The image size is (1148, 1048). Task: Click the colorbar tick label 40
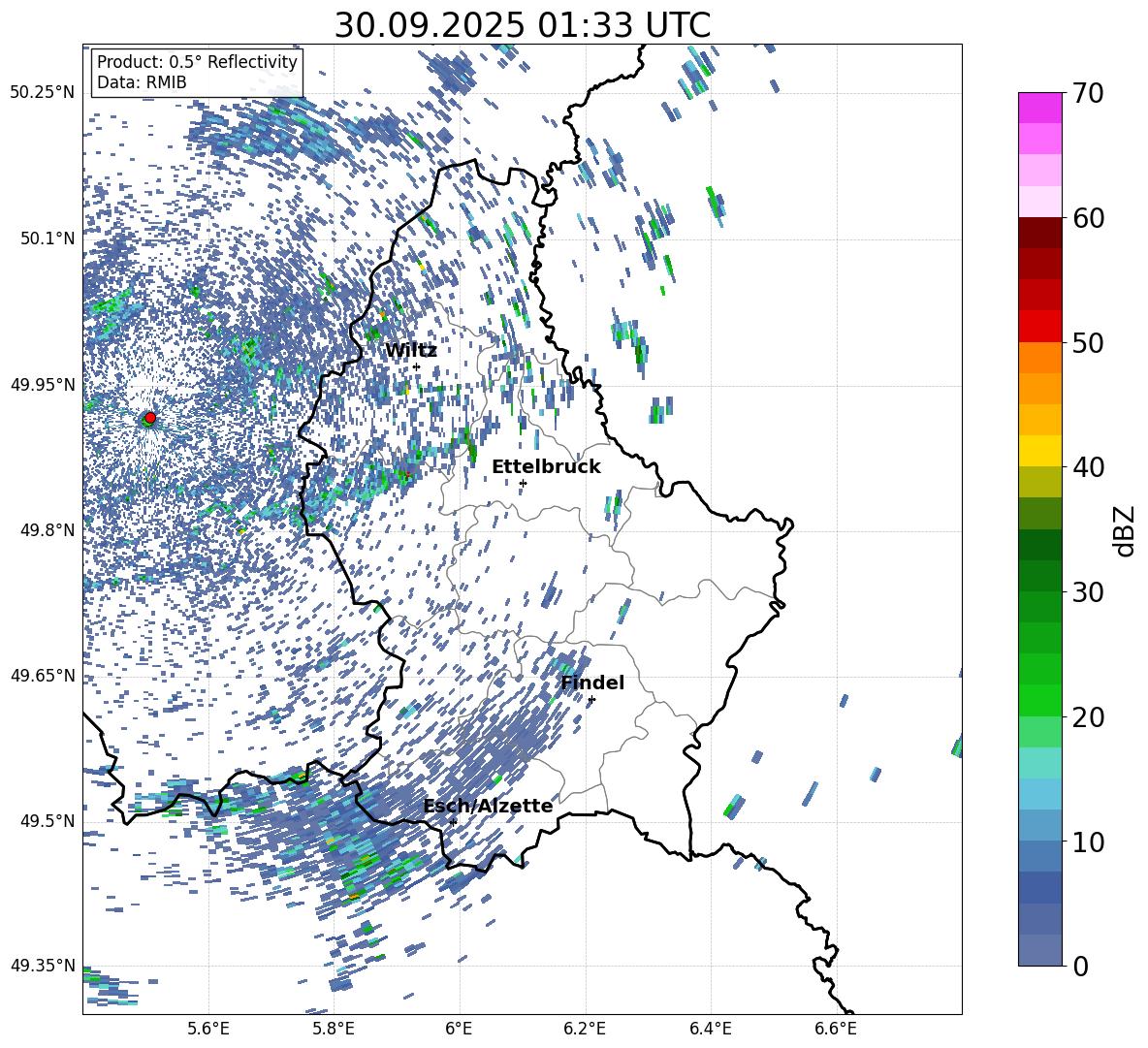pyautogui.click(x=1088, y=467)
